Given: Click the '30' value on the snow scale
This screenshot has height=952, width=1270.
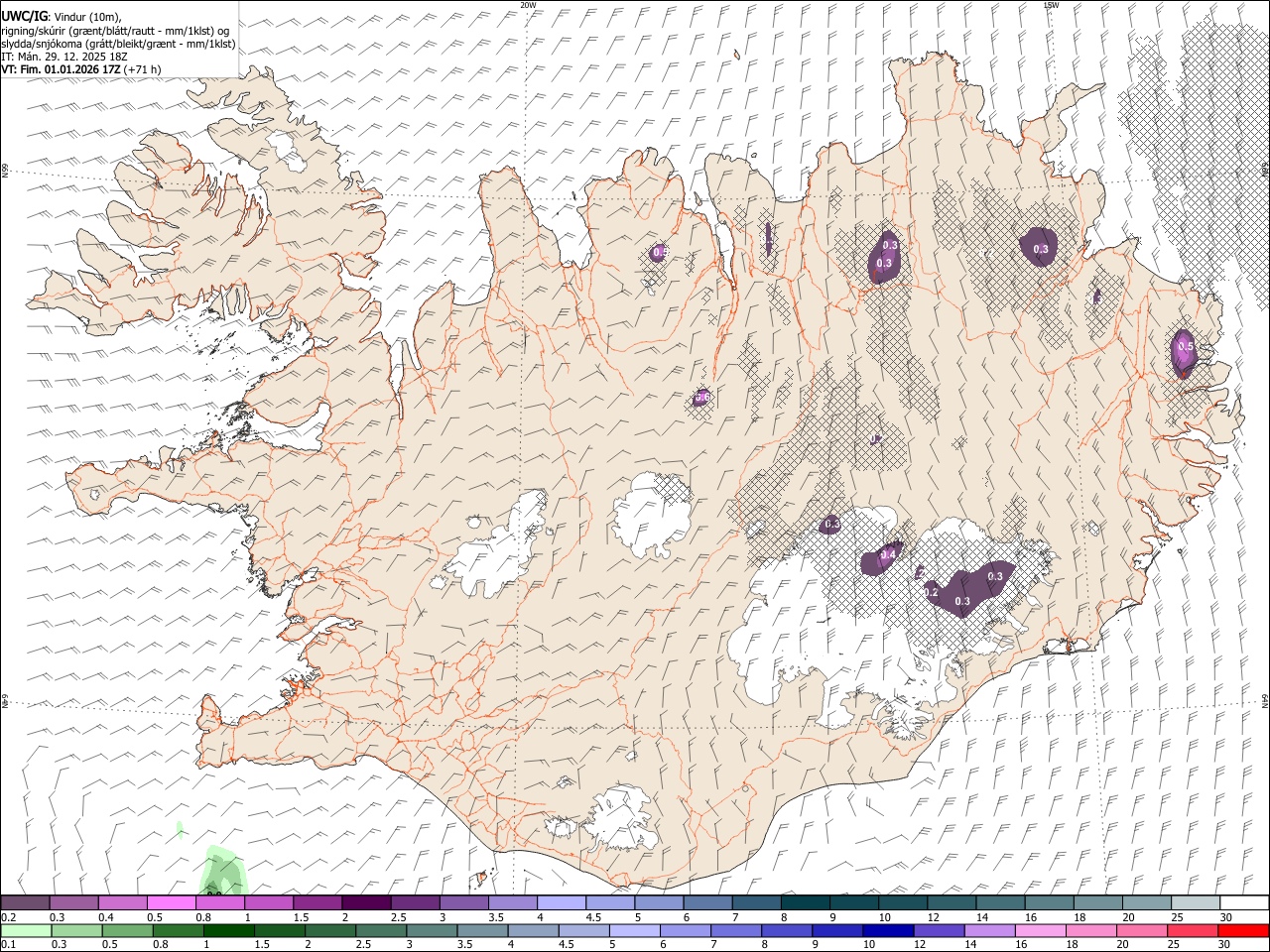Looking at the screenshot, I should click(1225, 916).
